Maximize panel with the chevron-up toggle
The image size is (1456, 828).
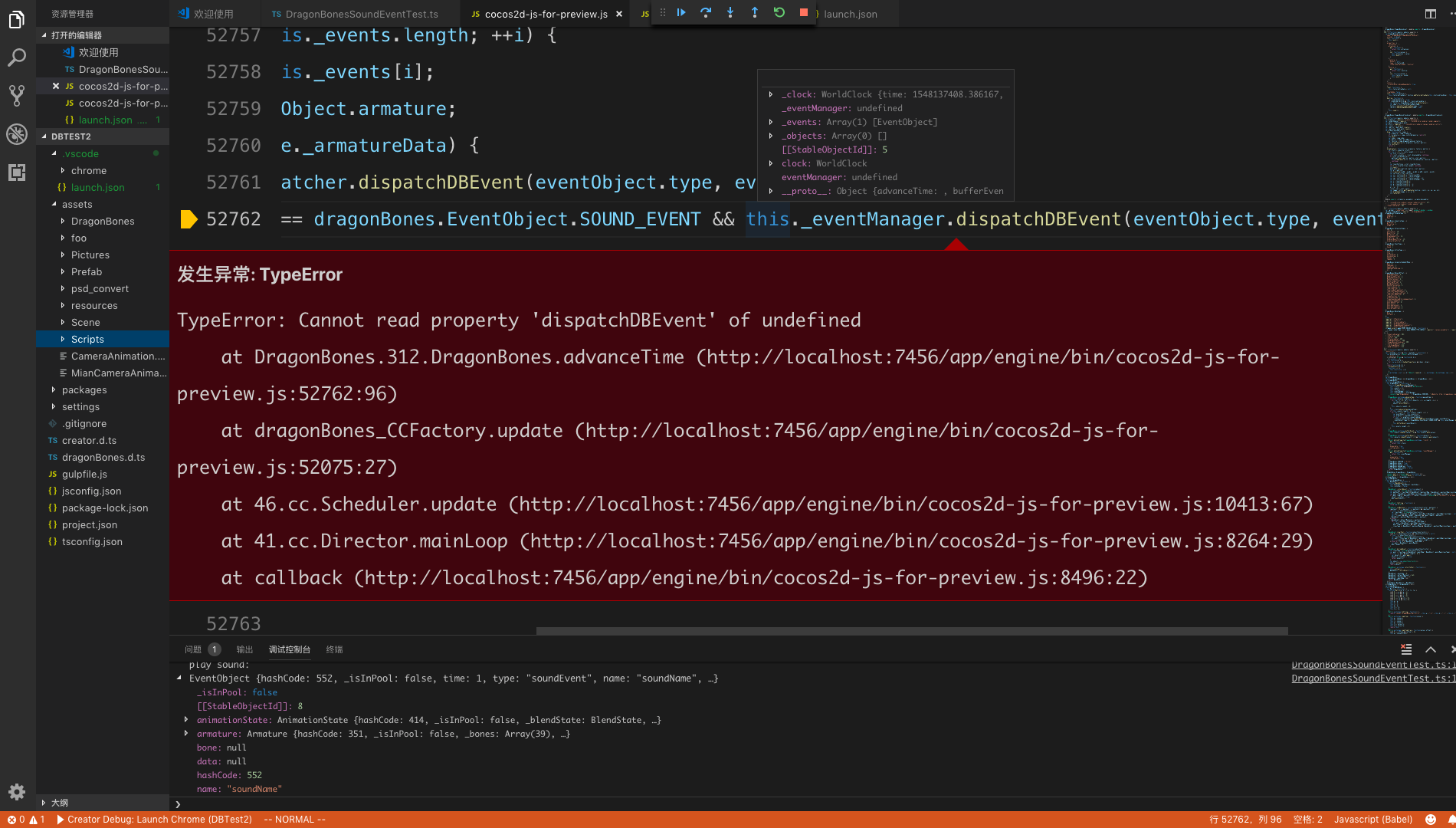tap(1431, 649)
